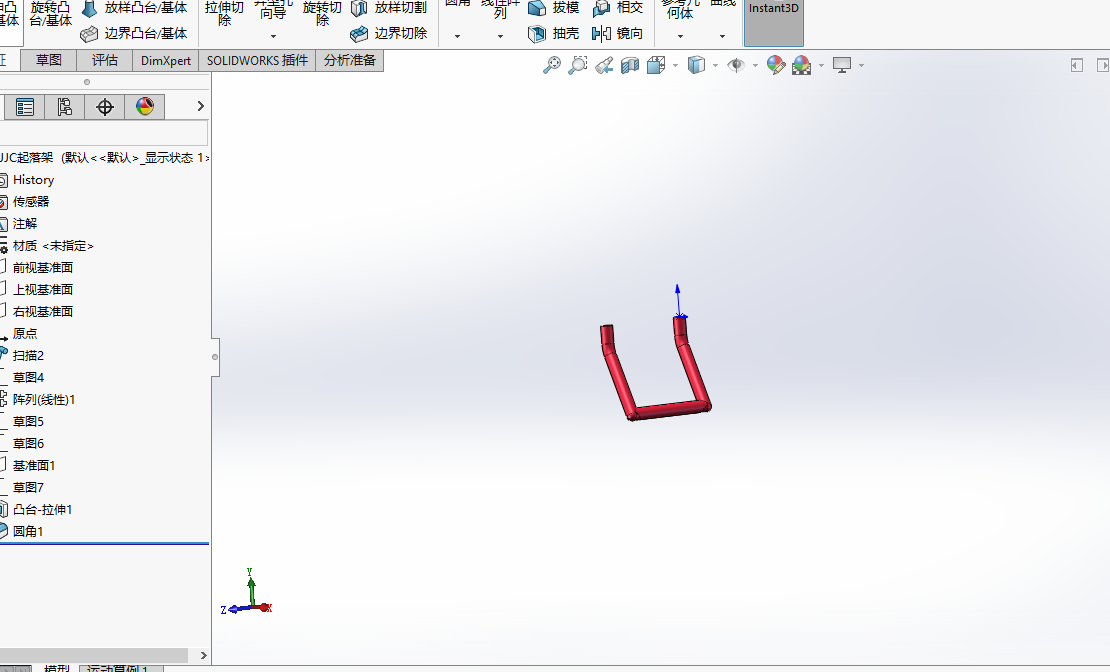Select the Boundary Cut (边界切除) tool
1110x672 pixels.
click(389, 33)
